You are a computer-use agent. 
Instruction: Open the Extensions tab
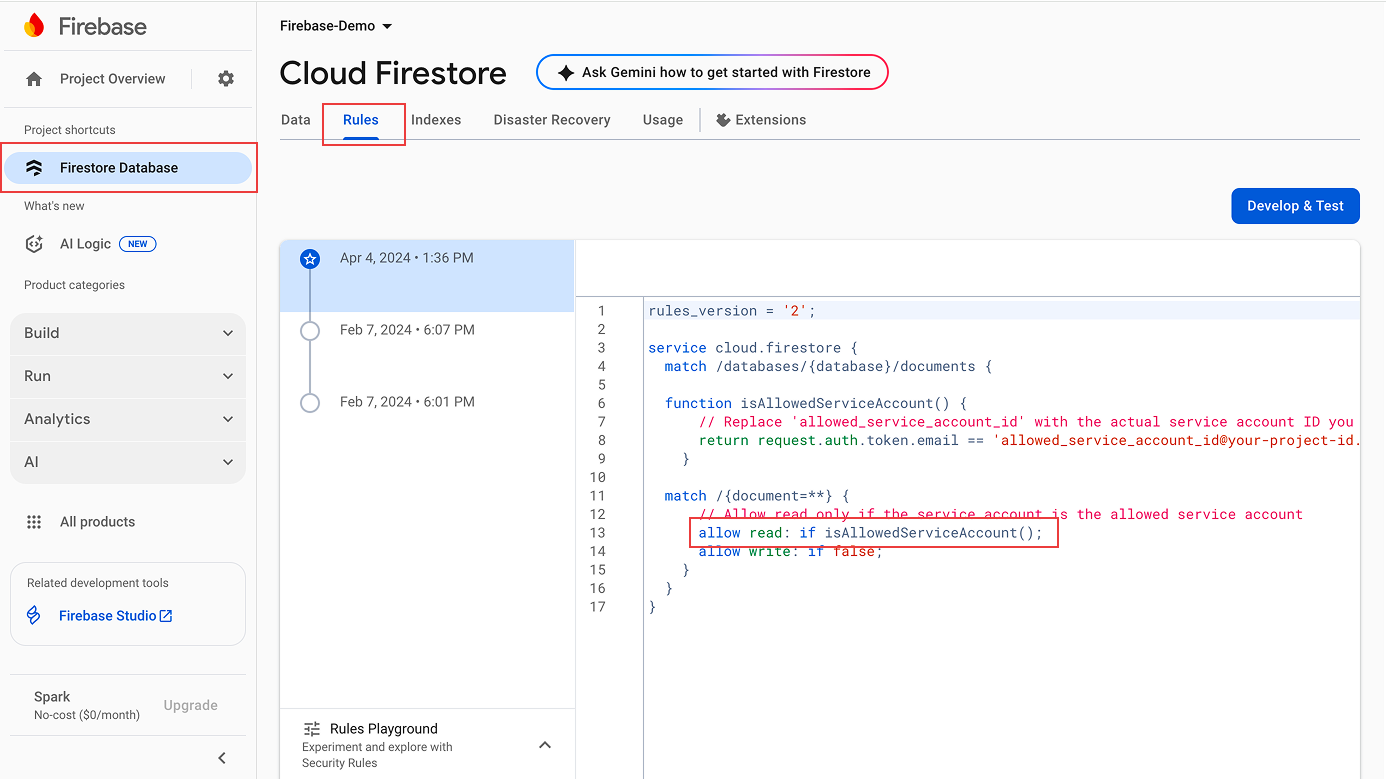(761, 120)
